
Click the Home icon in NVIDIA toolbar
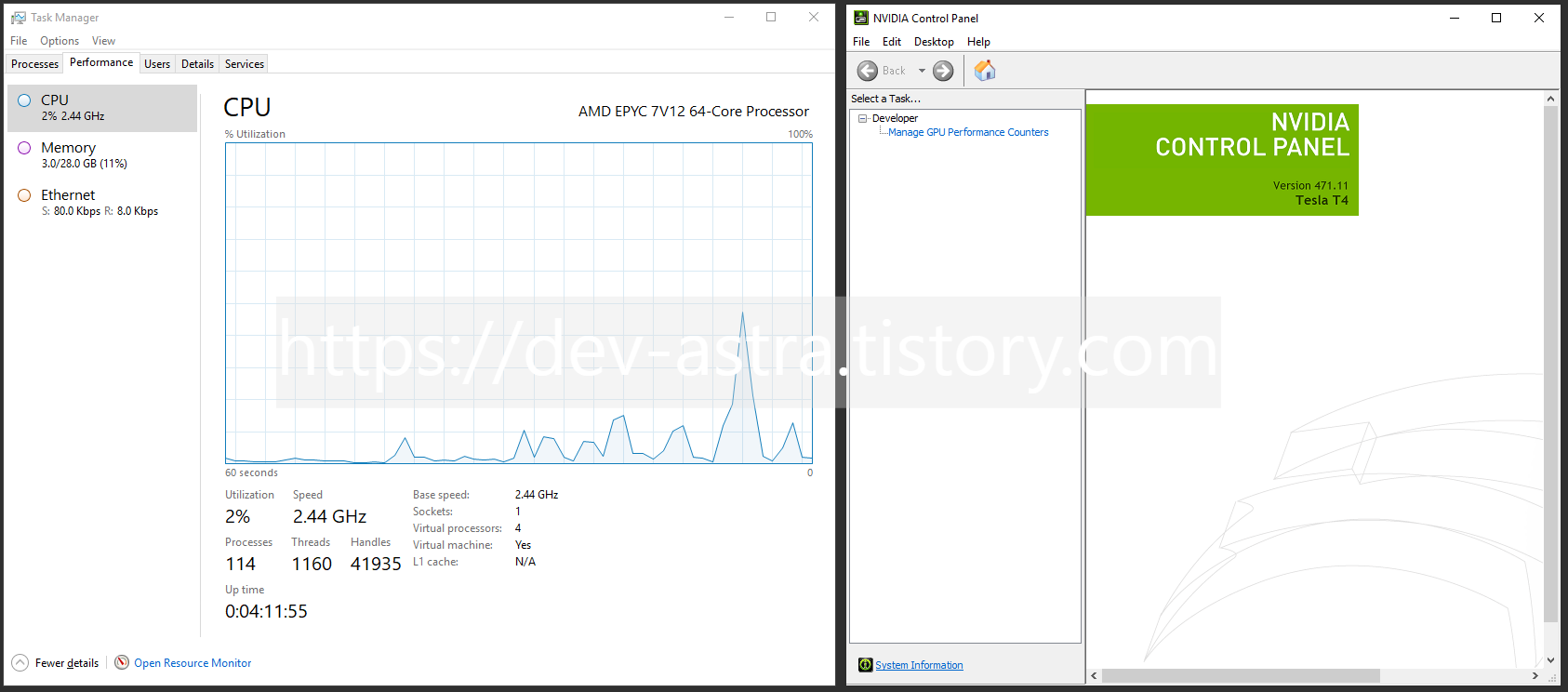point(985,71)
